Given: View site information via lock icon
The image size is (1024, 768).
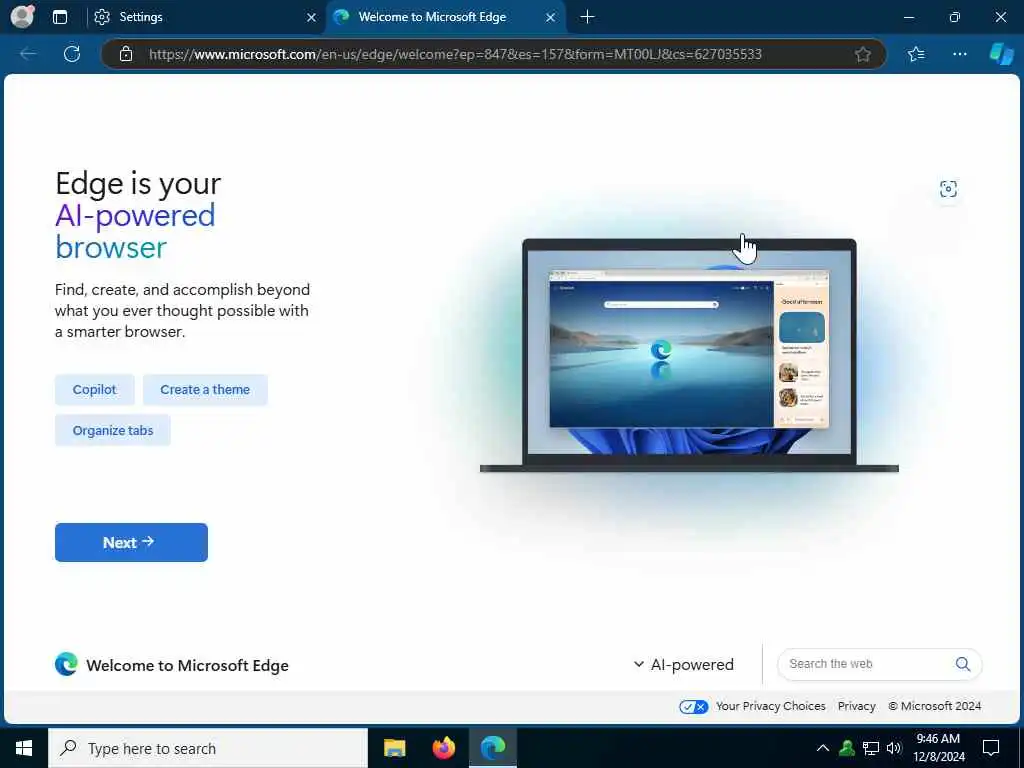Looking at the screenshot, I should tap(126, 54).
